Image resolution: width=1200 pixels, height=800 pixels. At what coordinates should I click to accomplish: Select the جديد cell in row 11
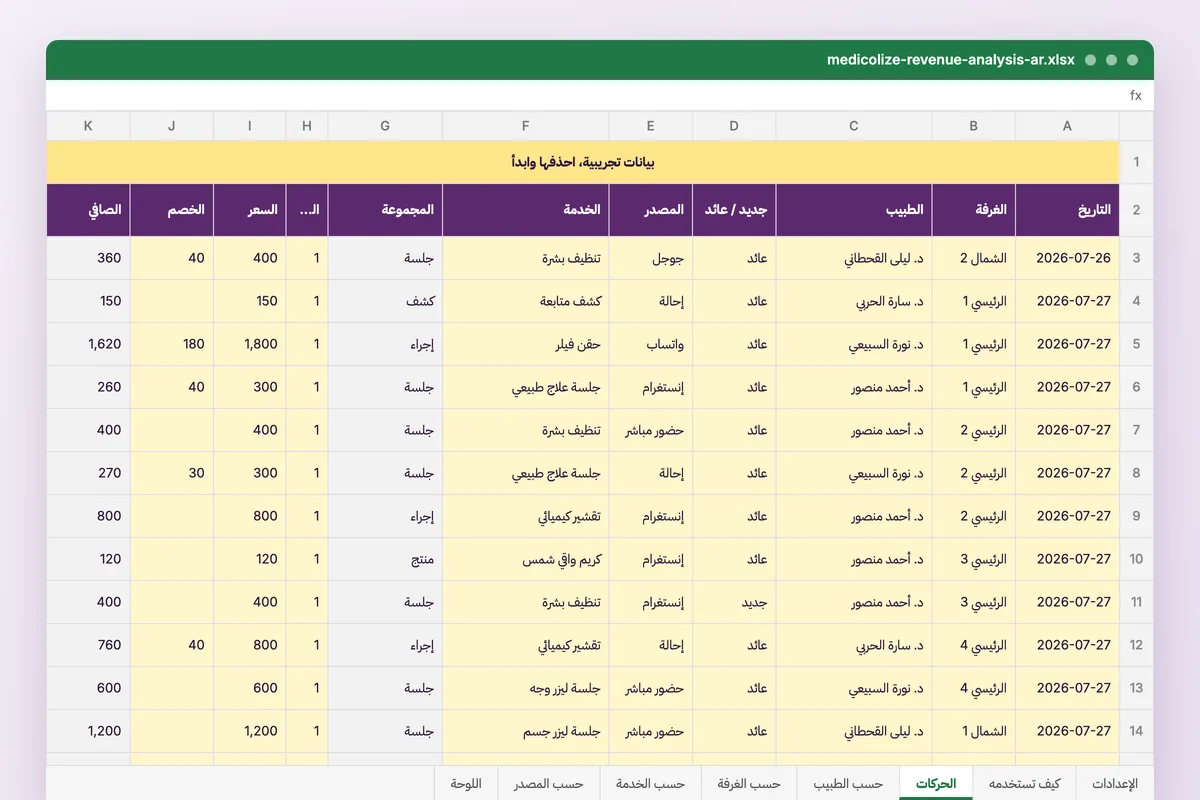pyautogui.click(x=734, y=602)
